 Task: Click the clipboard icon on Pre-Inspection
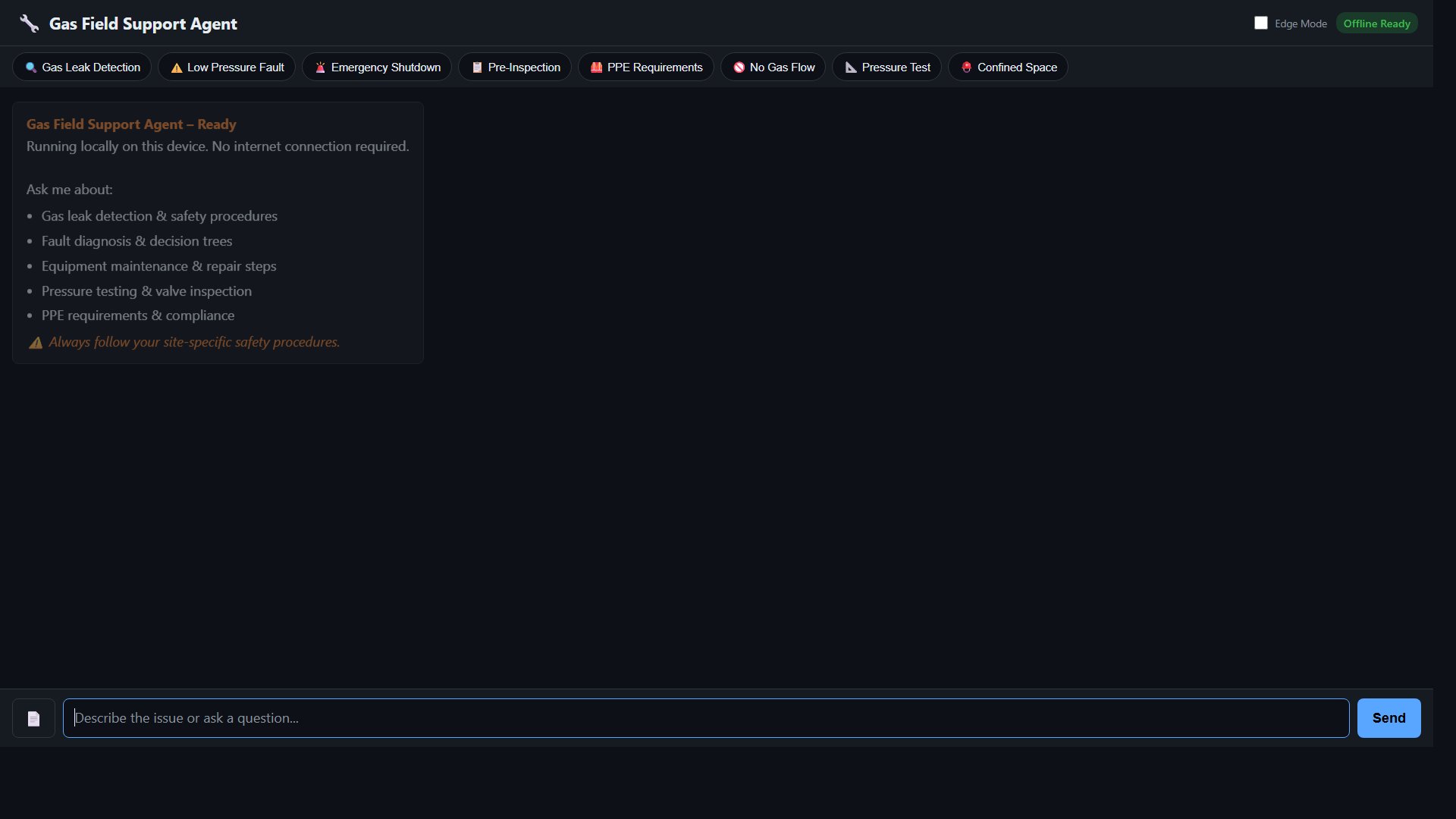point(477,67)
